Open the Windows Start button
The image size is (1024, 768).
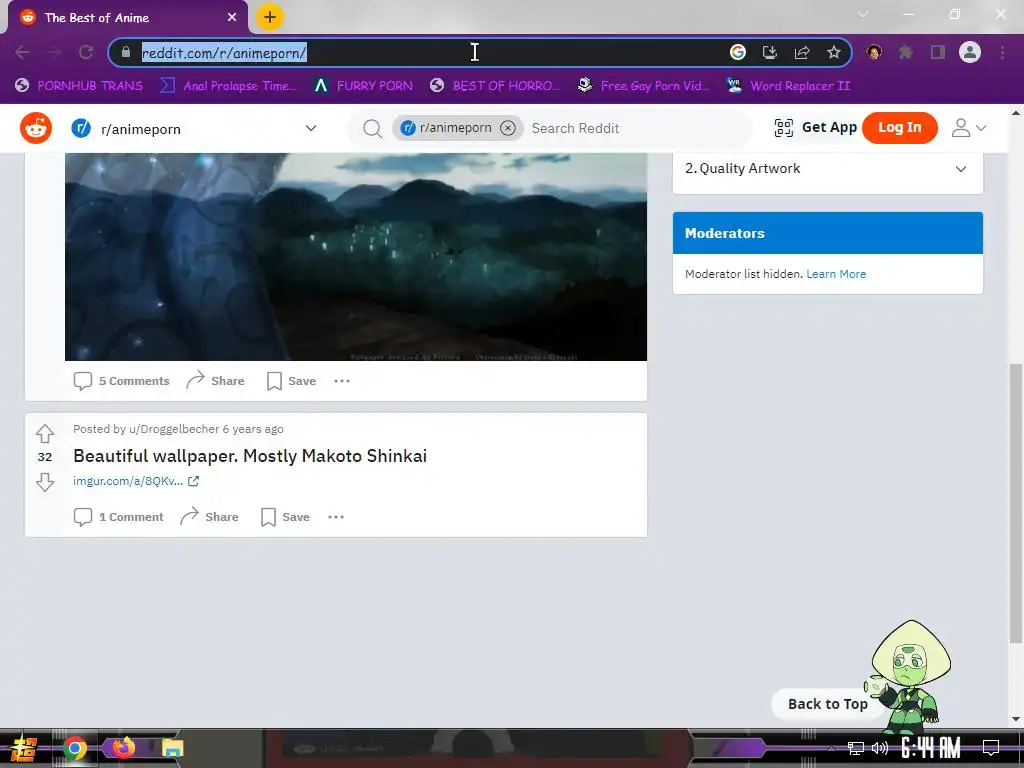(24, 748)
